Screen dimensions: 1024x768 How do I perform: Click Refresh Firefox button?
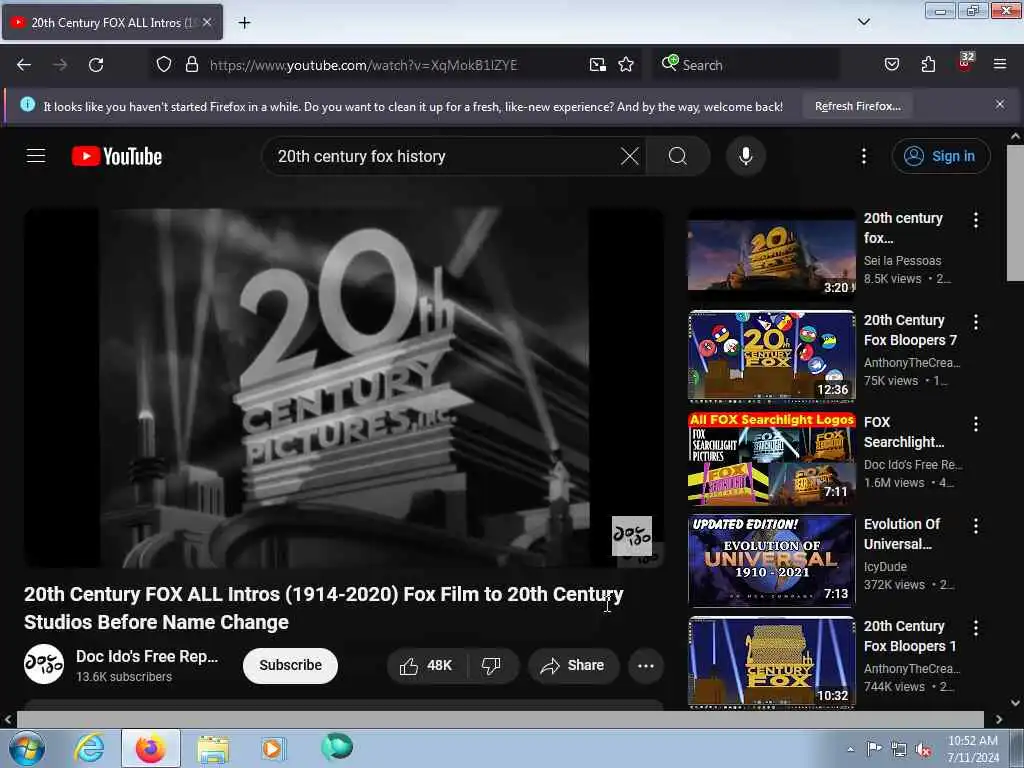[857, 106]
